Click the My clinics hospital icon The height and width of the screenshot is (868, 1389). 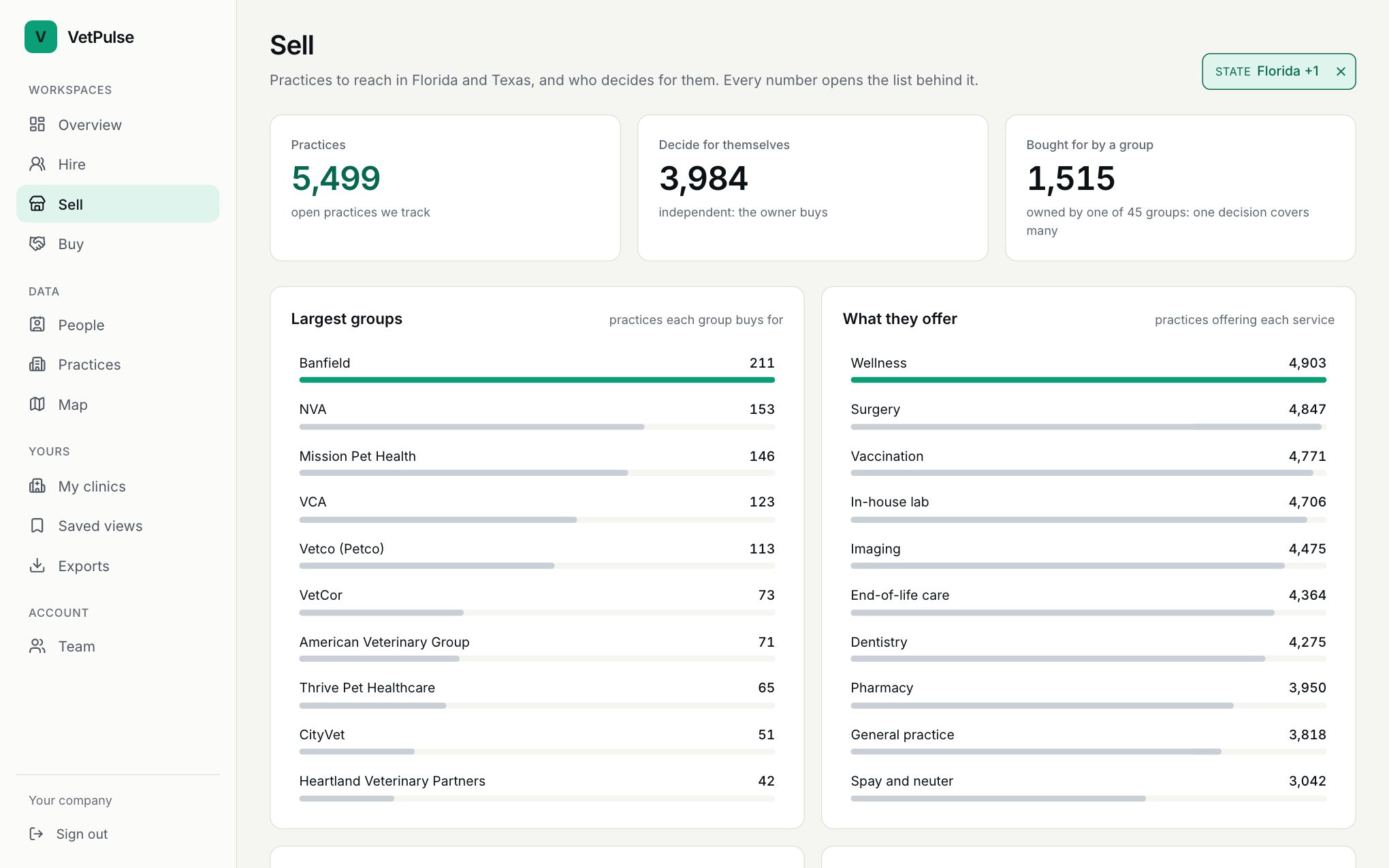pyautogui.click(x=37, y=486)
